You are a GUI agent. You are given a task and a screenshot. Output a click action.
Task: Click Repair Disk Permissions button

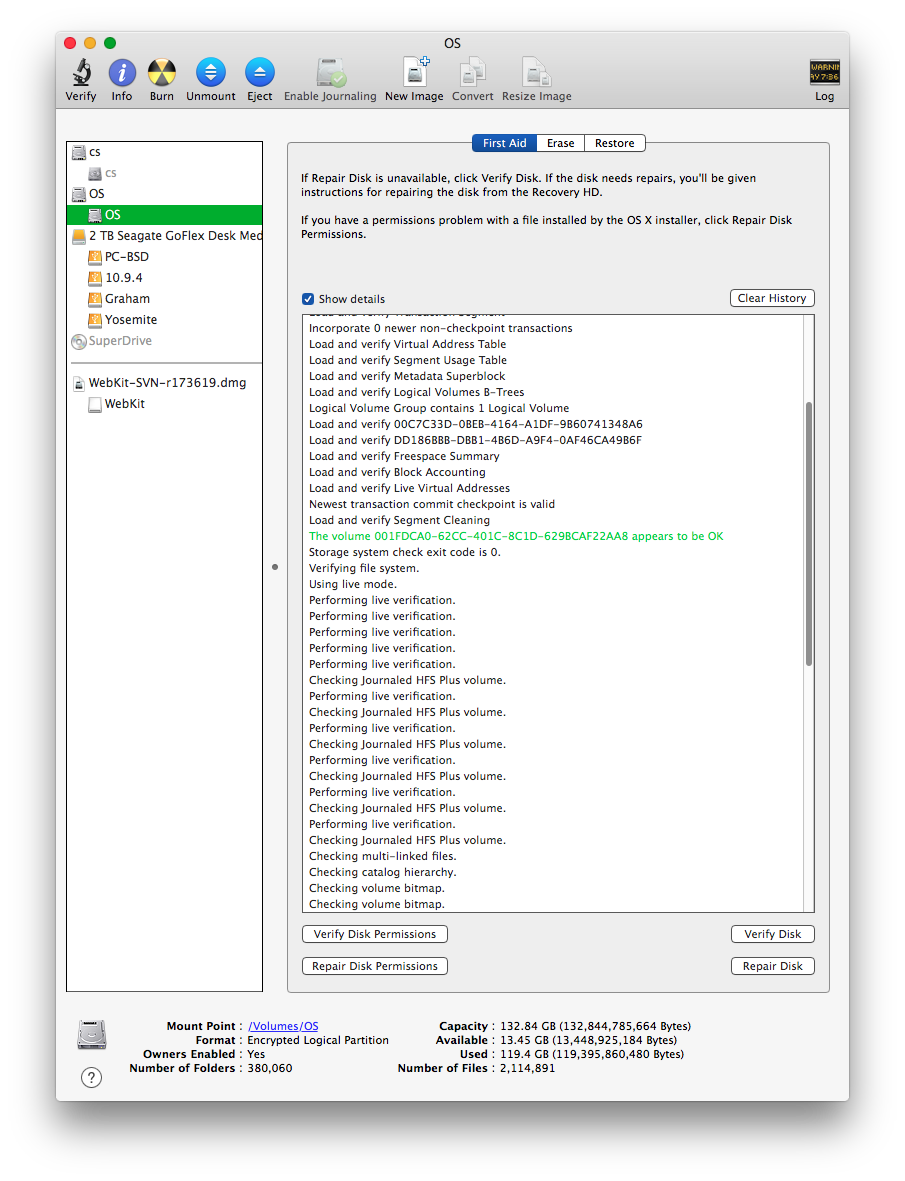[x=375, y=966]
